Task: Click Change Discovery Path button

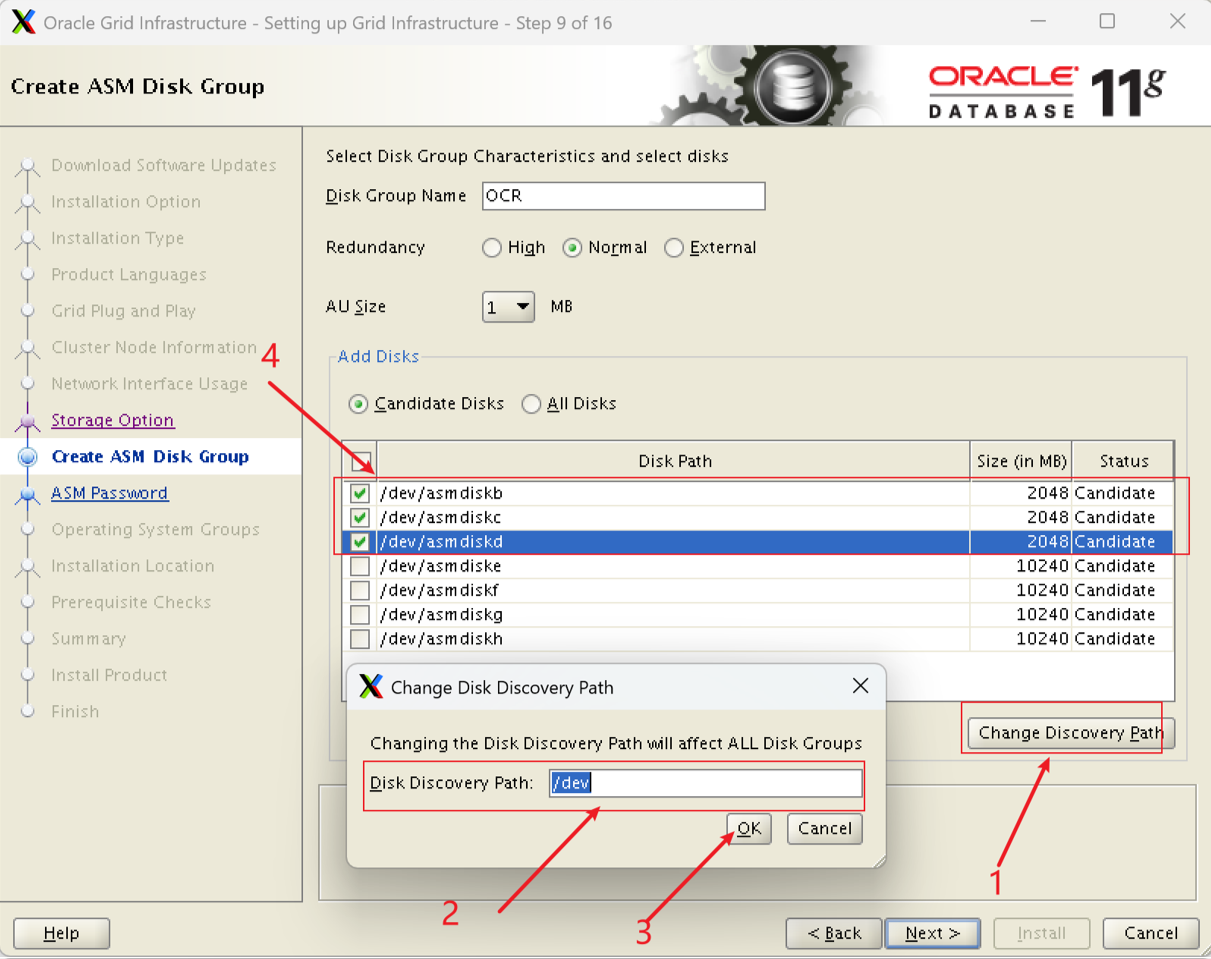Action: point(1071,733)
